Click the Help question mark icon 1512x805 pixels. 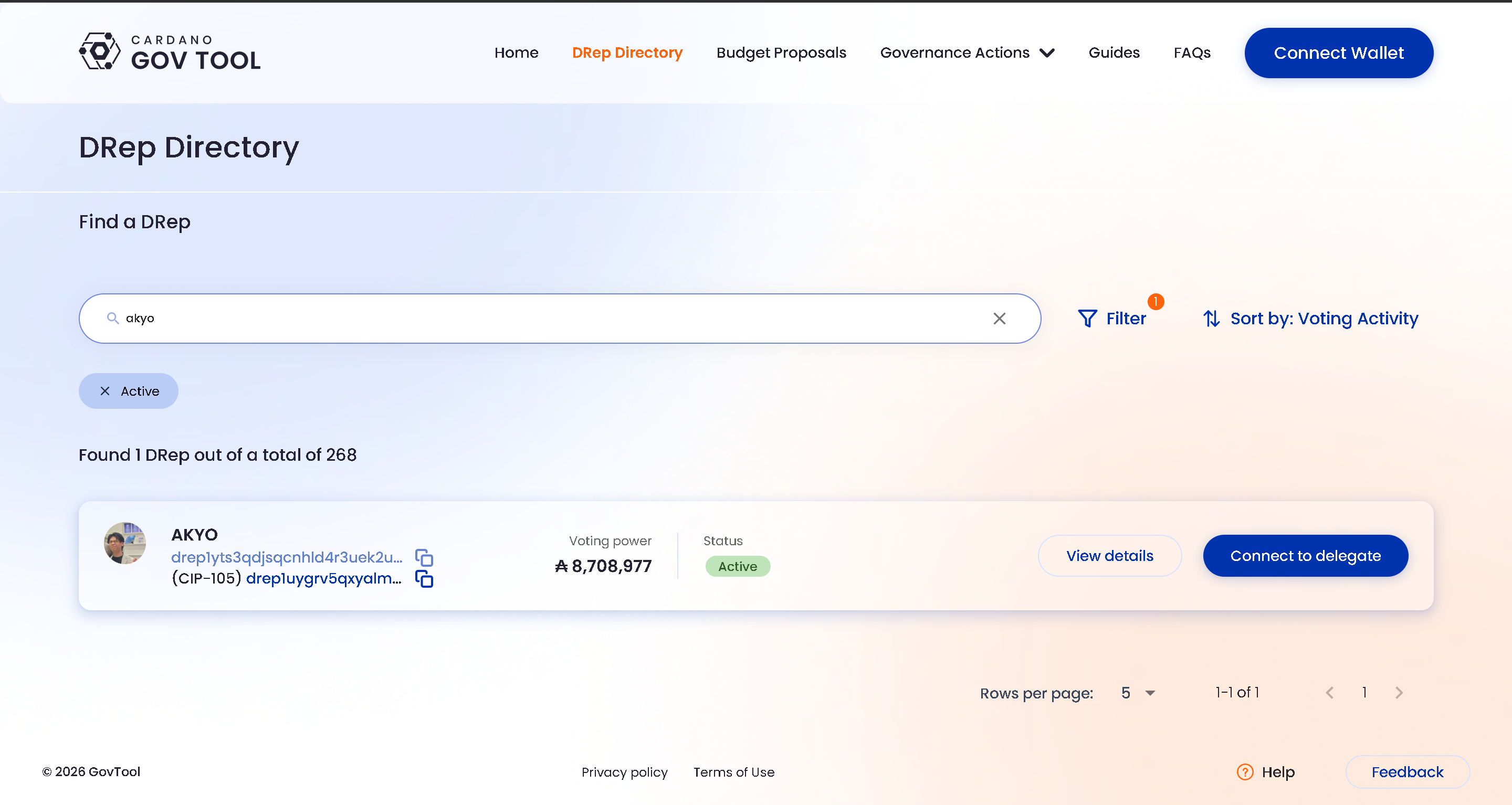(x=1244, y=772)
